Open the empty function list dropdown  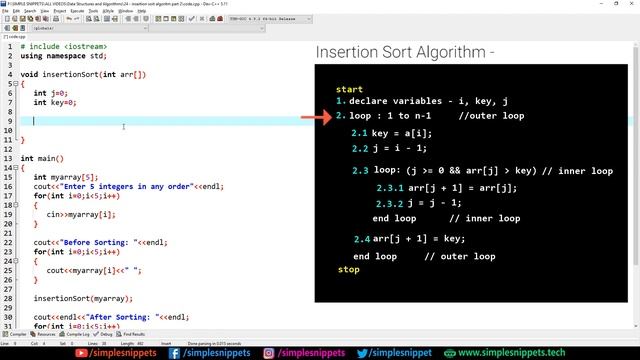click(x=207, y=28)
